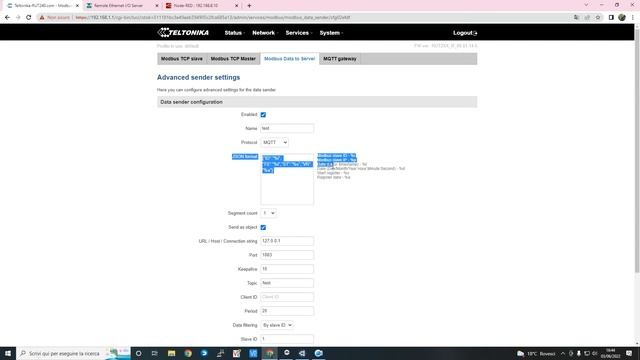Viewport: 640px width, 360px height.
Task: Open the Data filtering dropdown
Action: 277,325
